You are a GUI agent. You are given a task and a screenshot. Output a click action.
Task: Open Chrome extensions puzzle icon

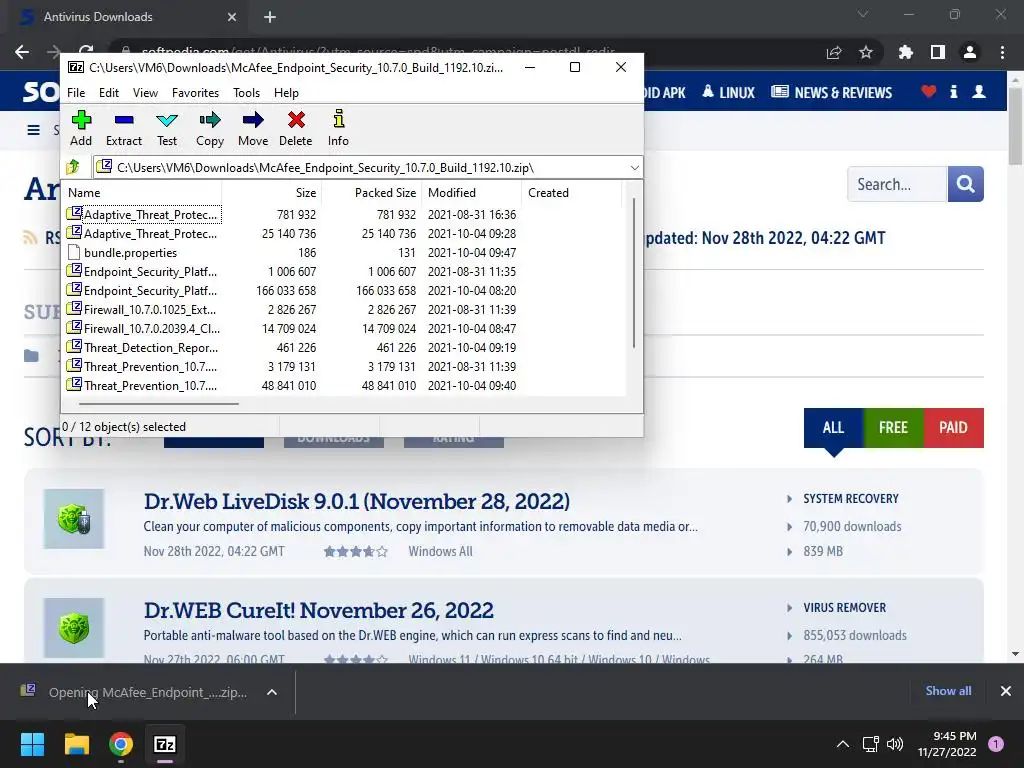pos(906,52)
